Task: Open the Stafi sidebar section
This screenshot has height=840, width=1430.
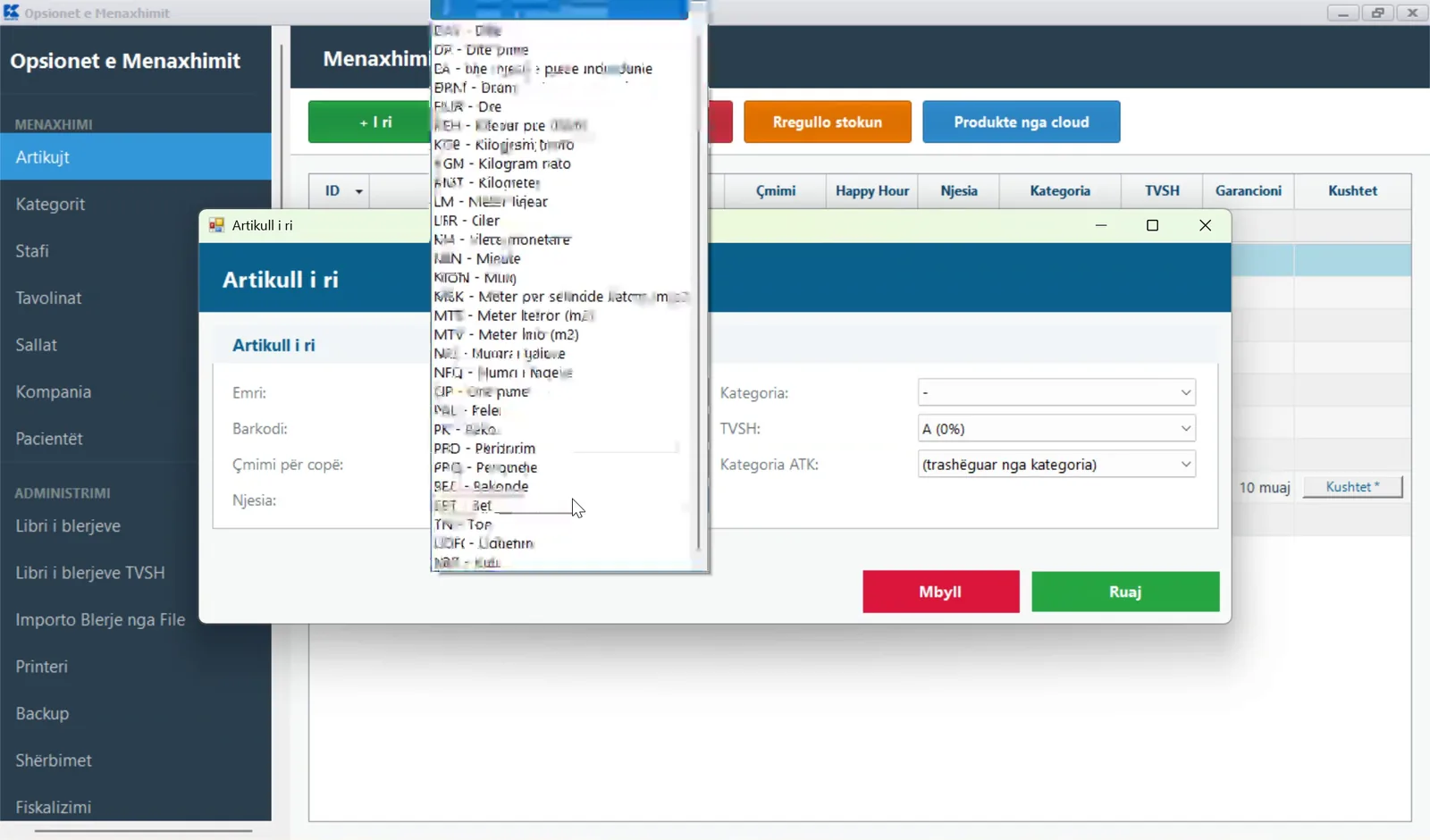Action: coord(136,251)
